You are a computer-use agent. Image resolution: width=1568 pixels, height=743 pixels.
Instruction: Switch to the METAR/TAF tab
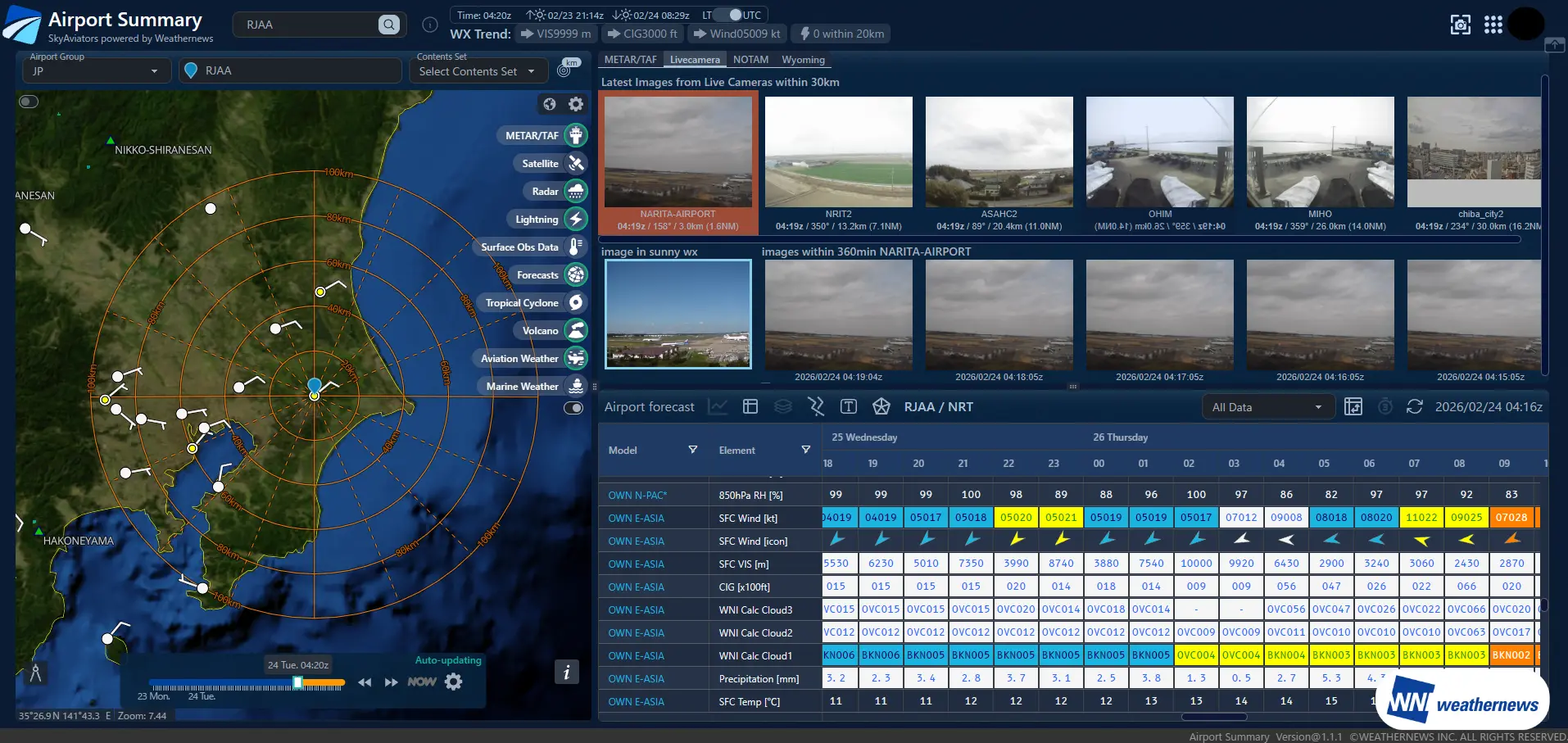(630, 60)
